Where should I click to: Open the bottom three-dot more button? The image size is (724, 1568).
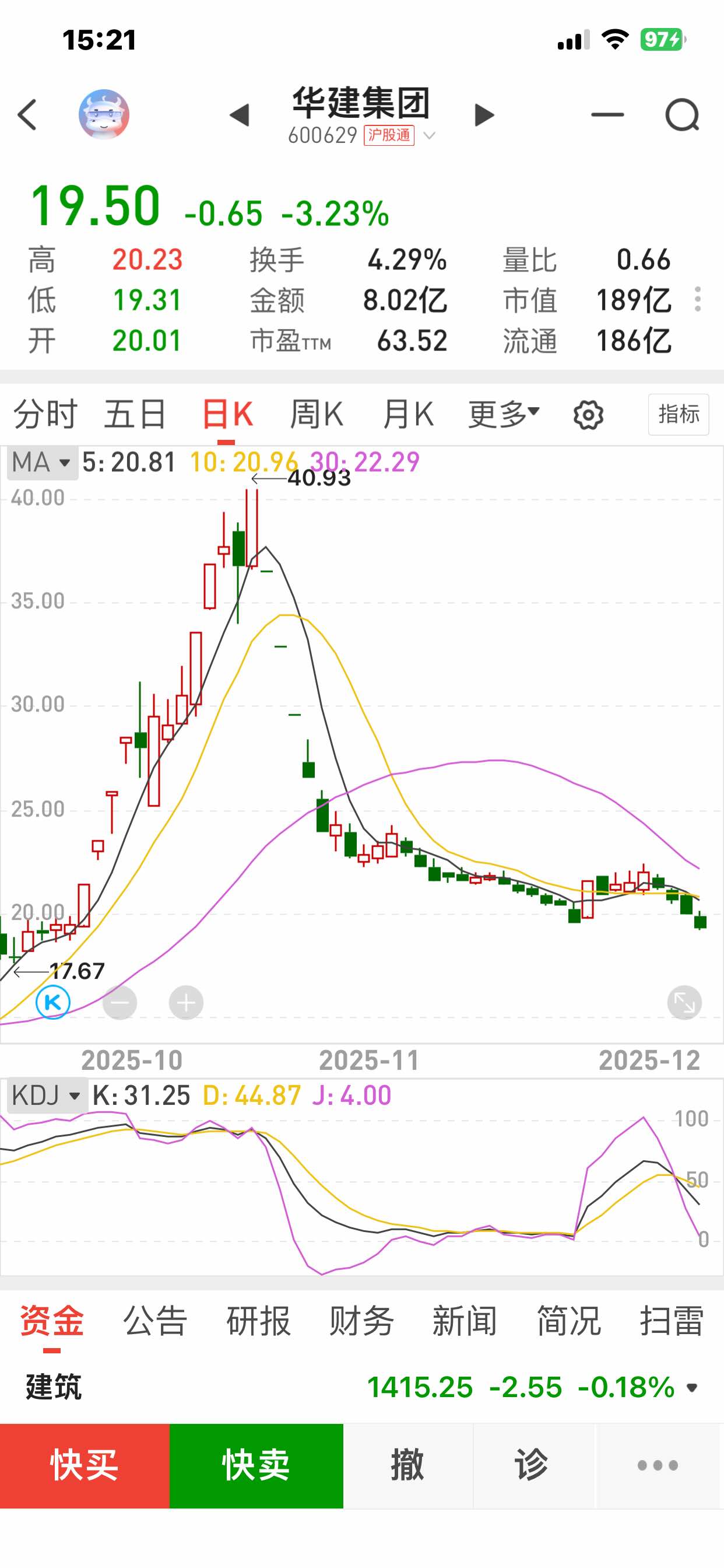pos(658,1465)
